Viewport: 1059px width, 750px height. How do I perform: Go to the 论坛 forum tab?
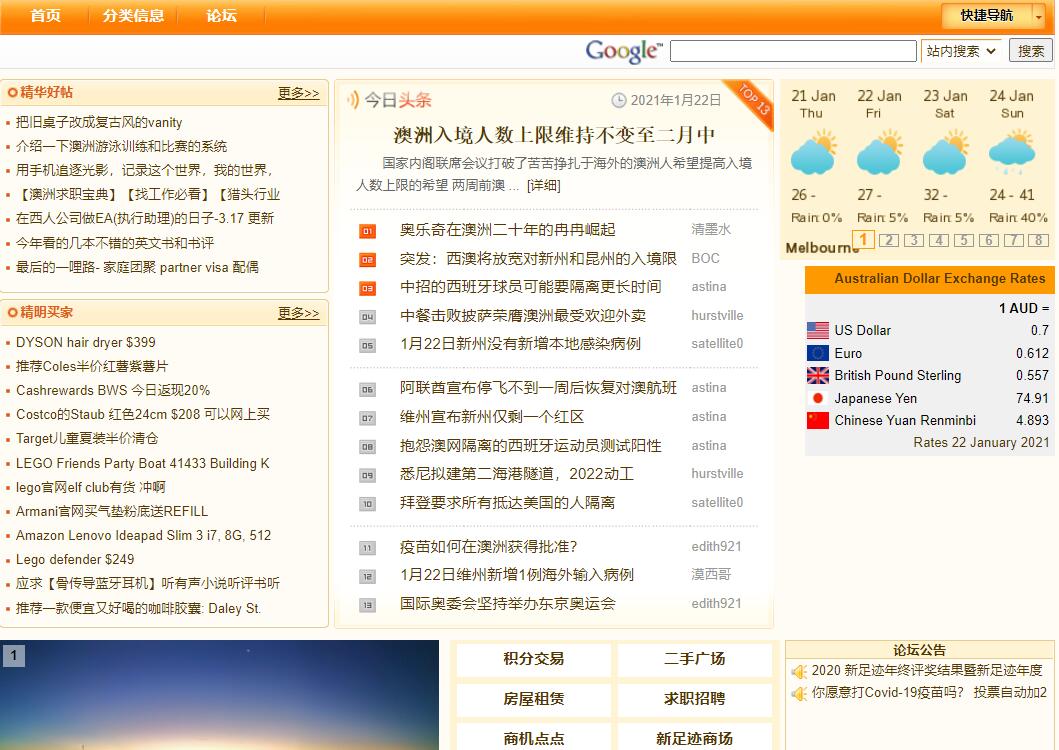(222, 15)
